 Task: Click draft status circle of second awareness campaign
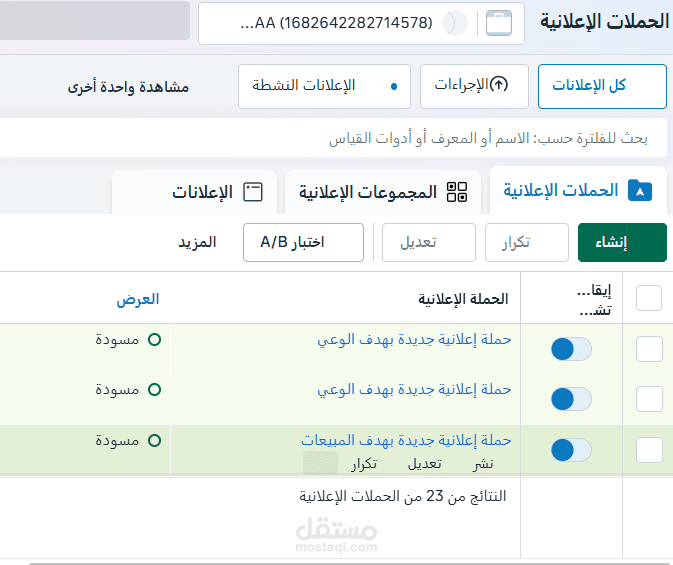coord(154,389)
